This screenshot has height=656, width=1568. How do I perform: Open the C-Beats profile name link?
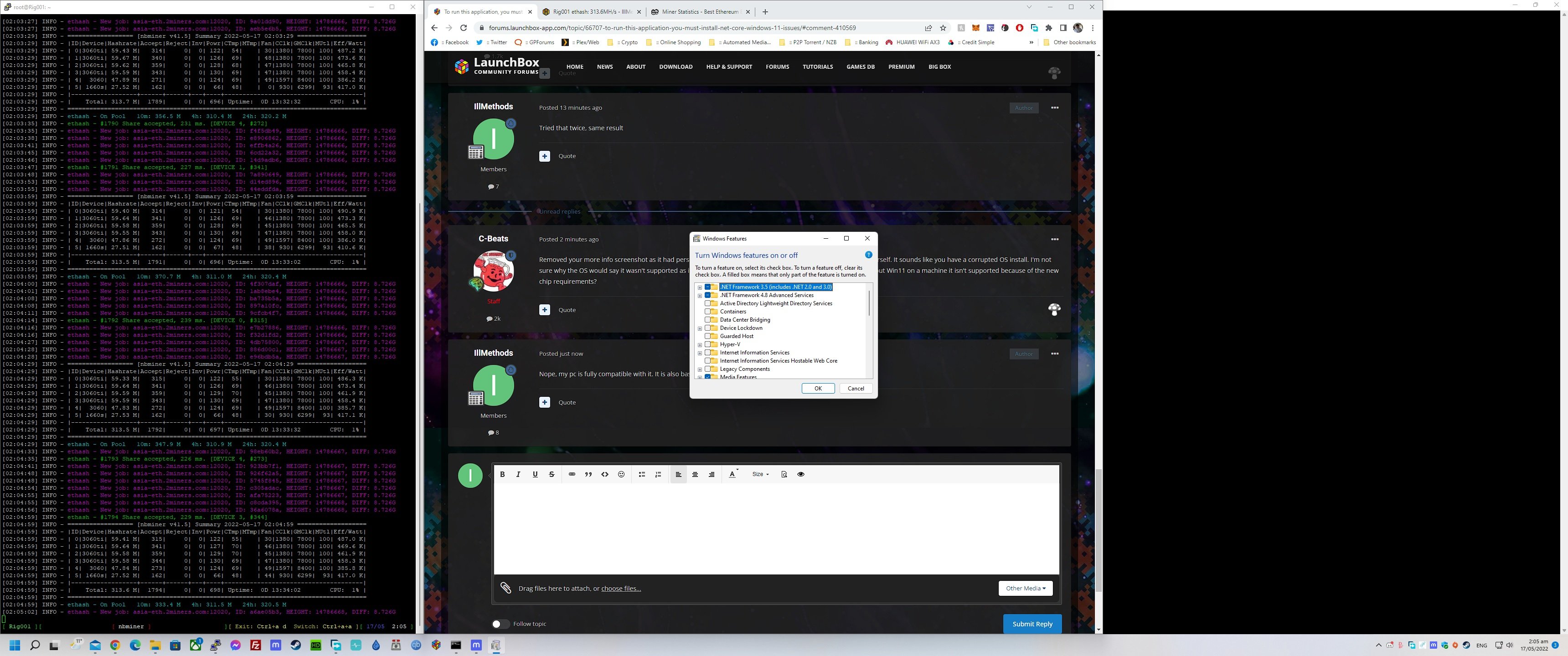pyautogui.click(x=493, y=239)
